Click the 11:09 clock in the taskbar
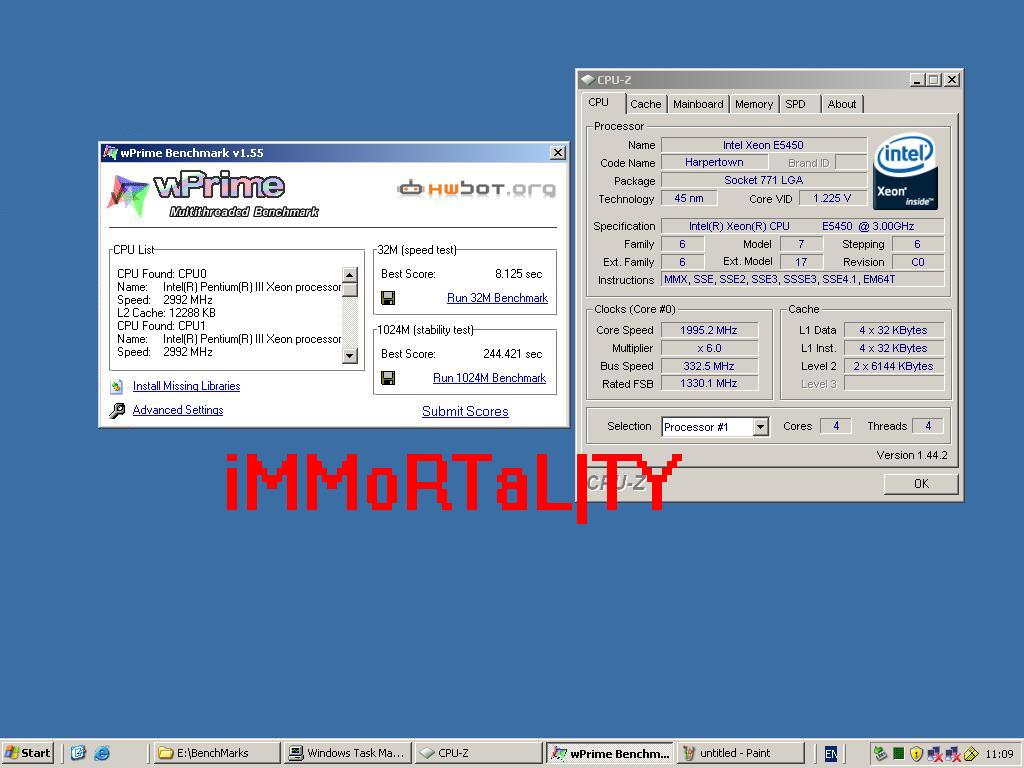 pyautogui.click(x=999, y=754)
